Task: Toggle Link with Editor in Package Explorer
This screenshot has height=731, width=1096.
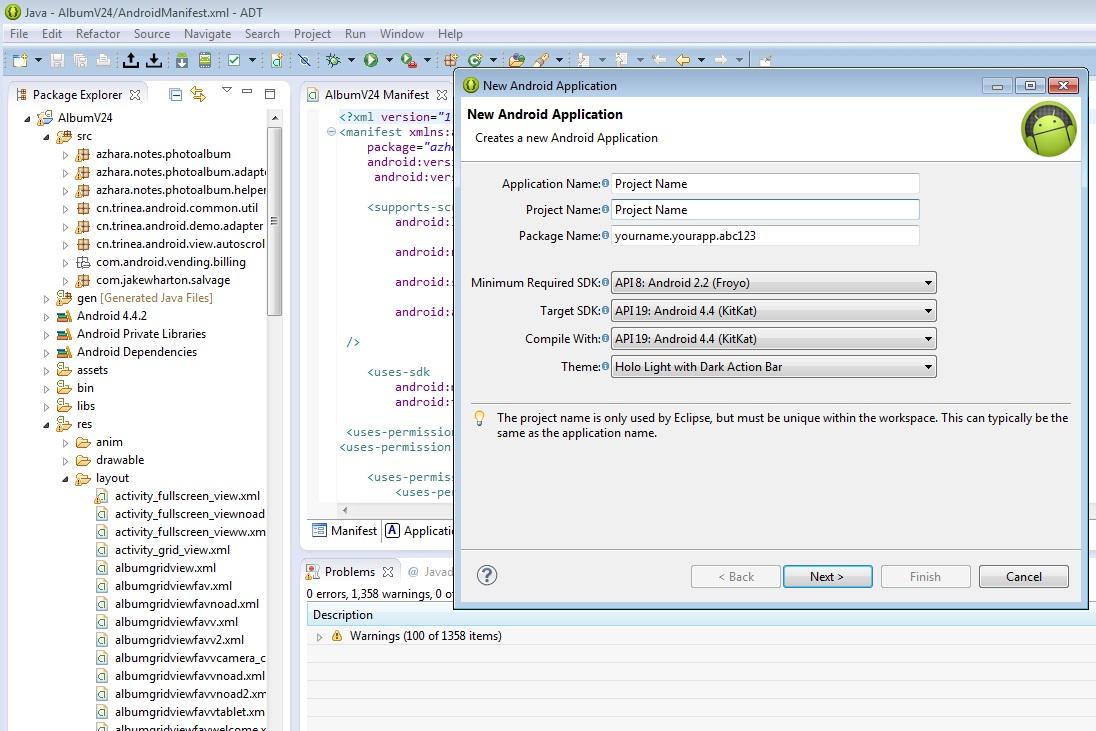Action: click(x=198, y=94)
